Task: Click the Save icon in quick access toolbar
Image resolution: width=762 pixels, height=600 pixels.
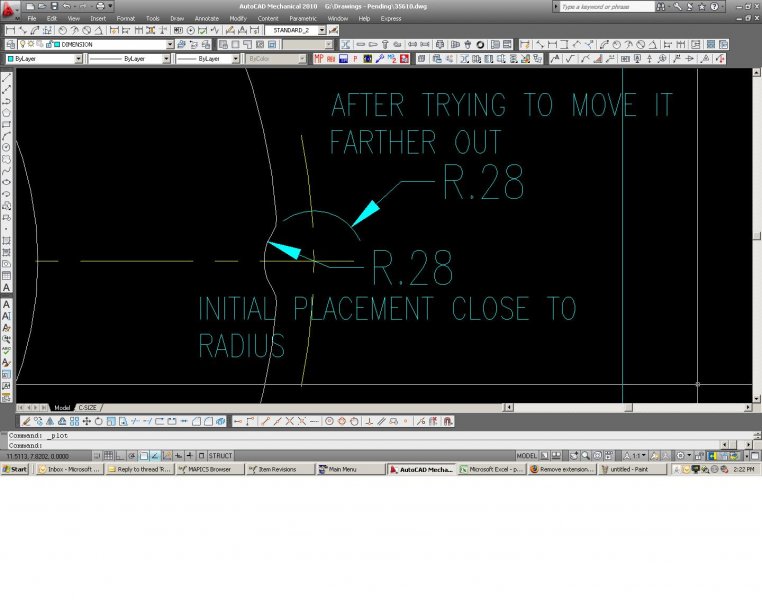Action: 54,6
